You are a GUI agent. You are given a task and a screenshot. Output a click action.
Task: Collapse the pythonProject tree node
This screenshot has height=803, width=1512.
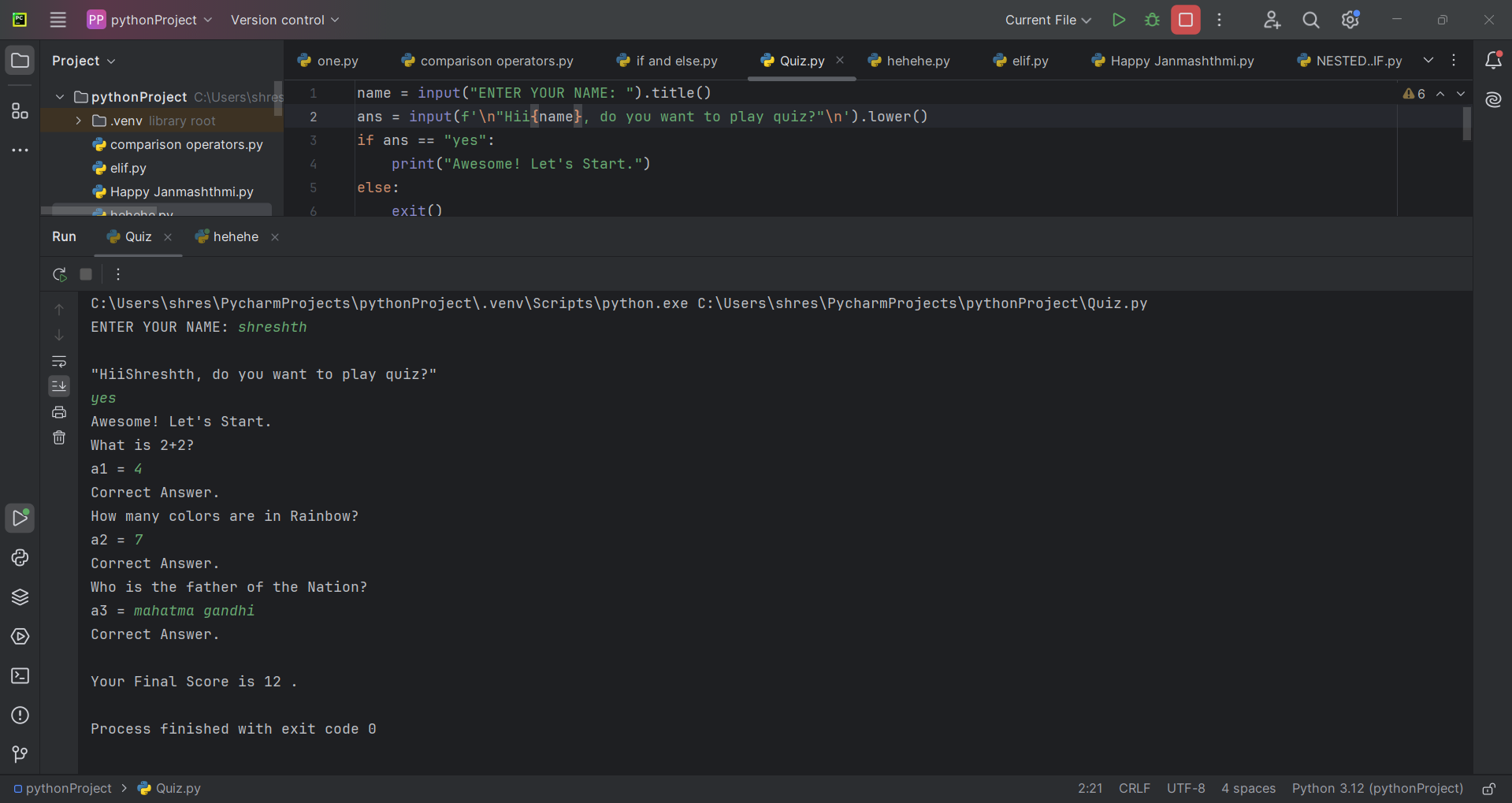[60, 97]
